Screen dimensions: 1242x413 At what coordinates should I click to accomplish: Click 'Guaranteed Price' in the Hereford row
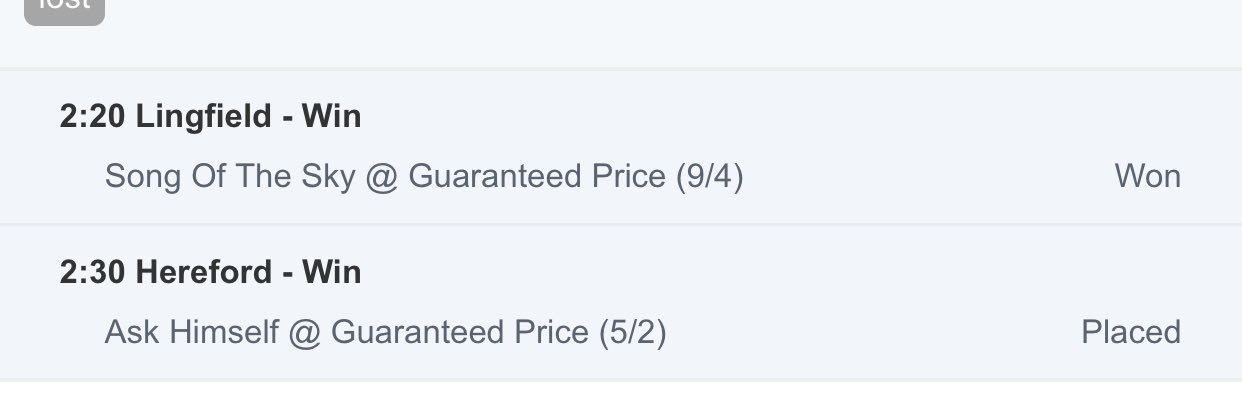[x=459, y=332]
